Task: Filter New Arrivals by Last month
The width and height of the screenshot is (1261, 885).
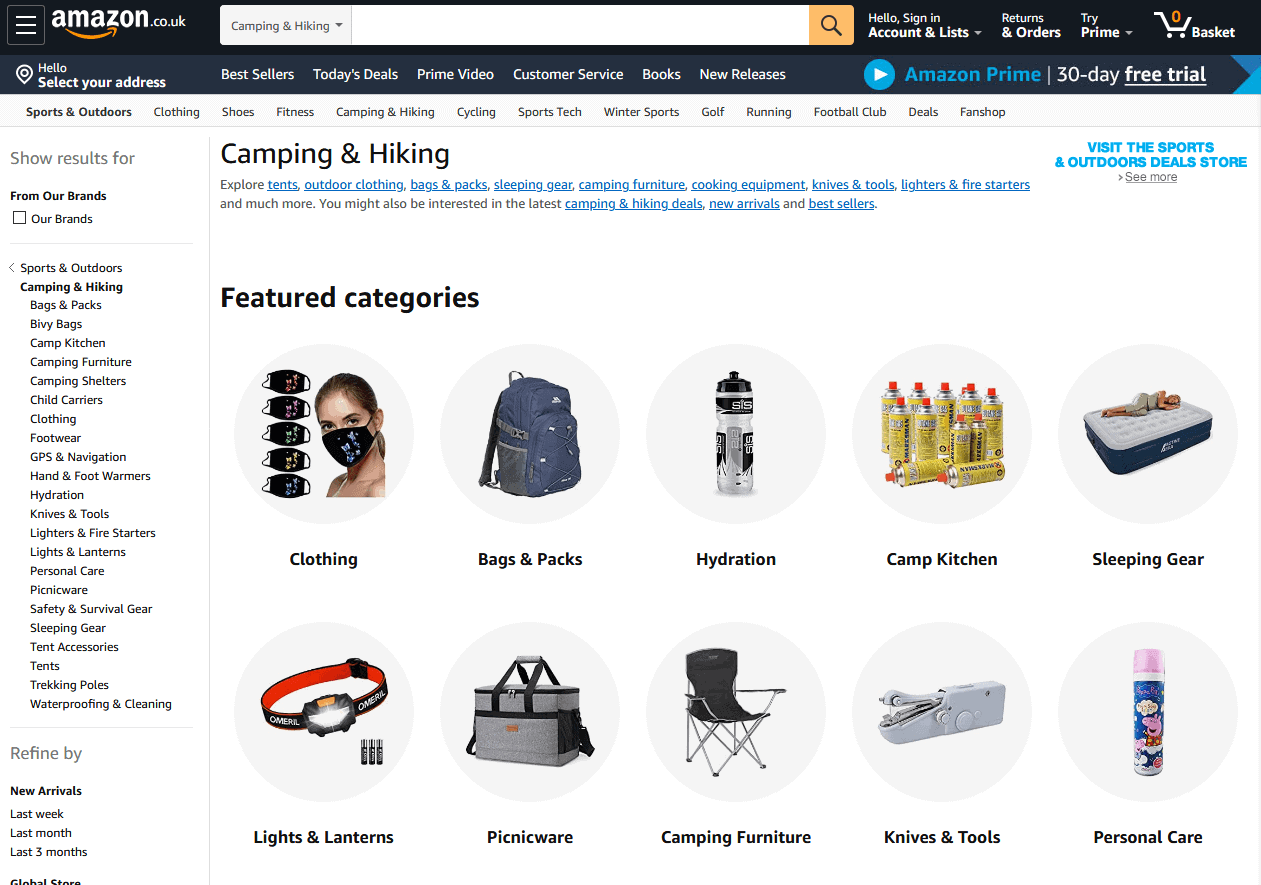Action: click(x=41, y=833)
